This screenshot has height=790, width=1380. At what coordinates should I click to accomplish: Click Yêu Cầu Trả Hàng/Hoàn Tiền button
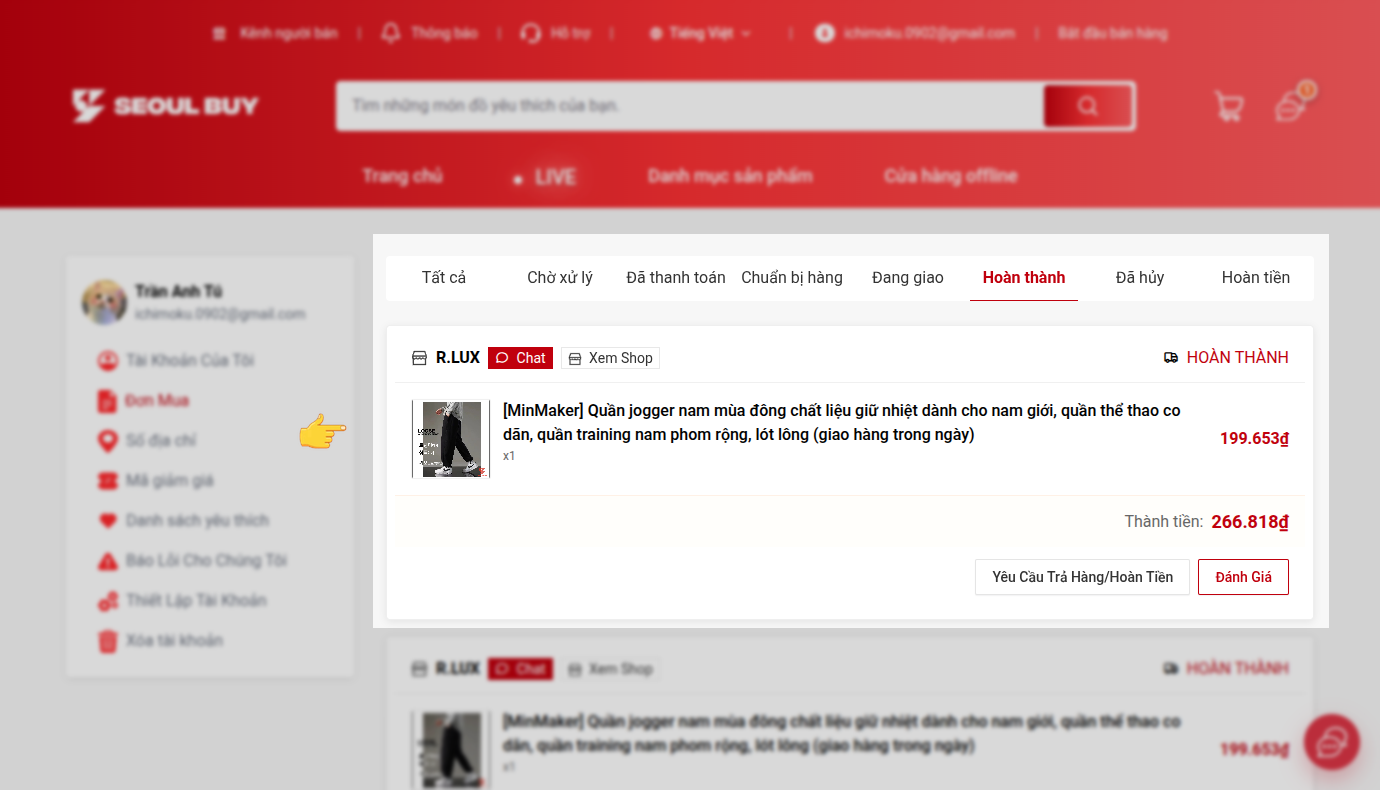pyautogui.click(x=1081, y=577)
